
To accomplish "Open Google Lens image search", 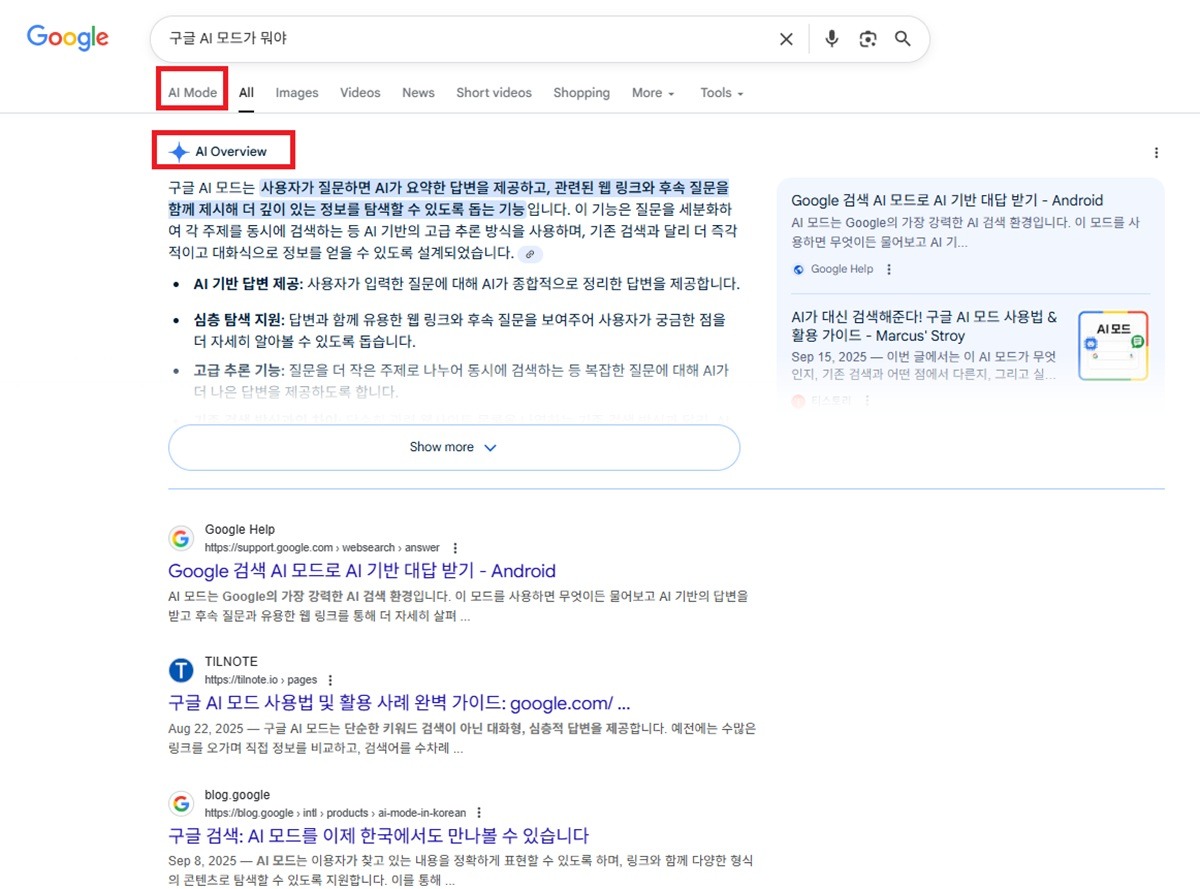I will pyautogui.click(x=867, y=38).
